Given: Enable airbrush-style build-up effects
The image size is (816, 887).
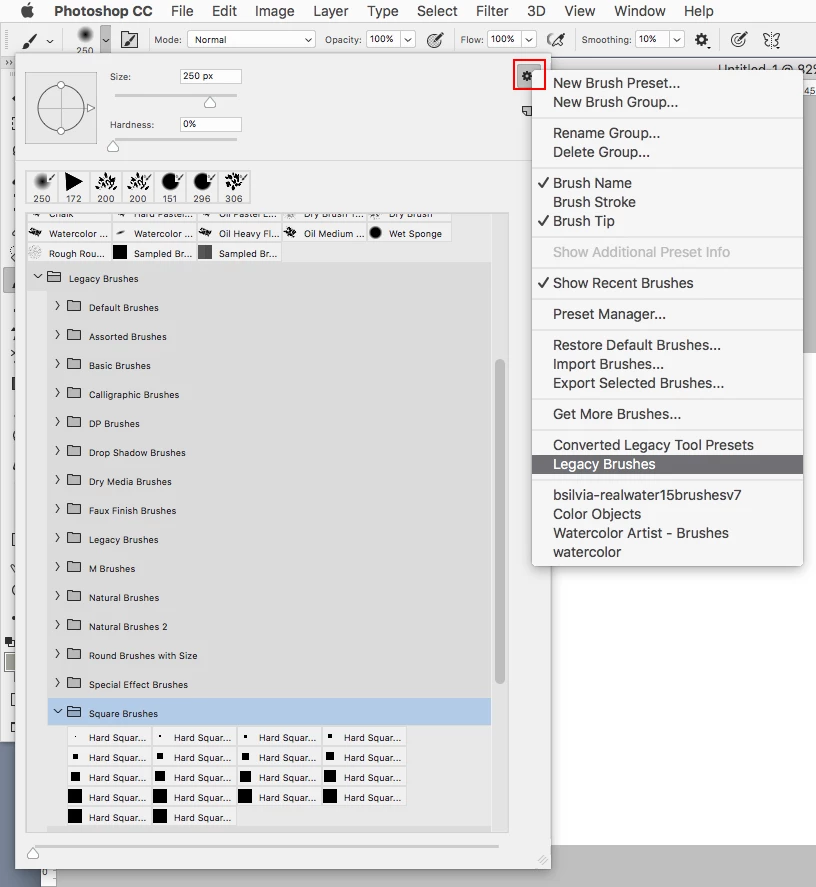Looking at the screenshot, I should pos(556,40).
